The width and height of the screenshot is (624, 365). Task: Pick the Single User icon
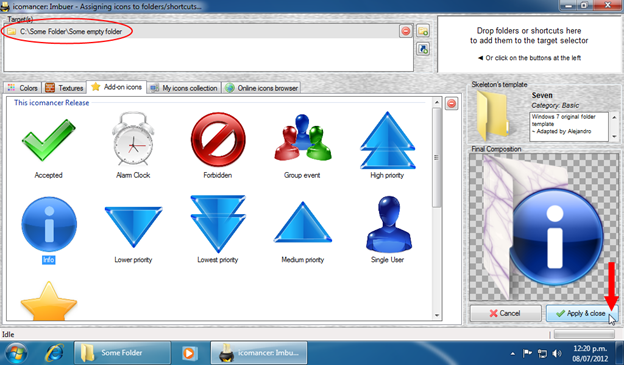(x=388, y=224)
